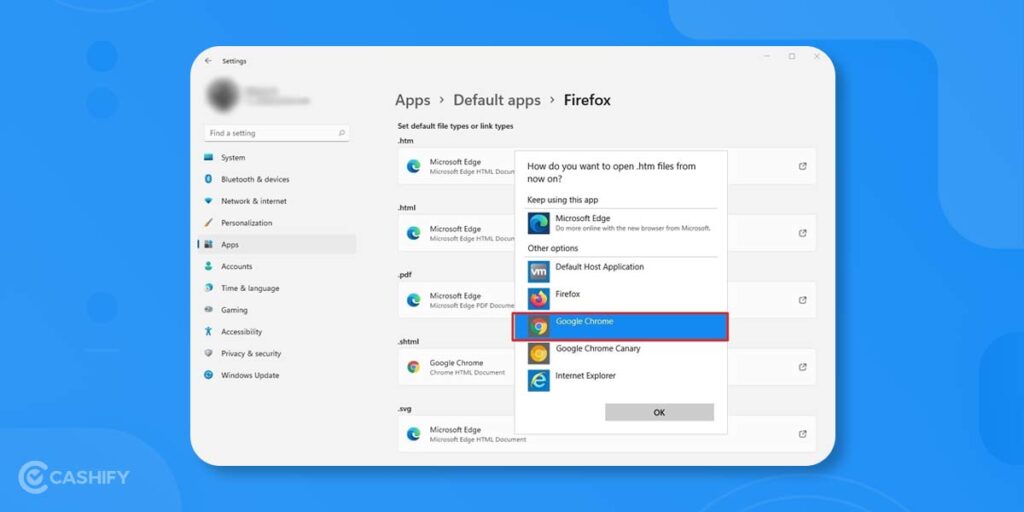Screen dimensions: 1024x512
Task: Open external link icon for .shtml
Action: coord(803,367)
